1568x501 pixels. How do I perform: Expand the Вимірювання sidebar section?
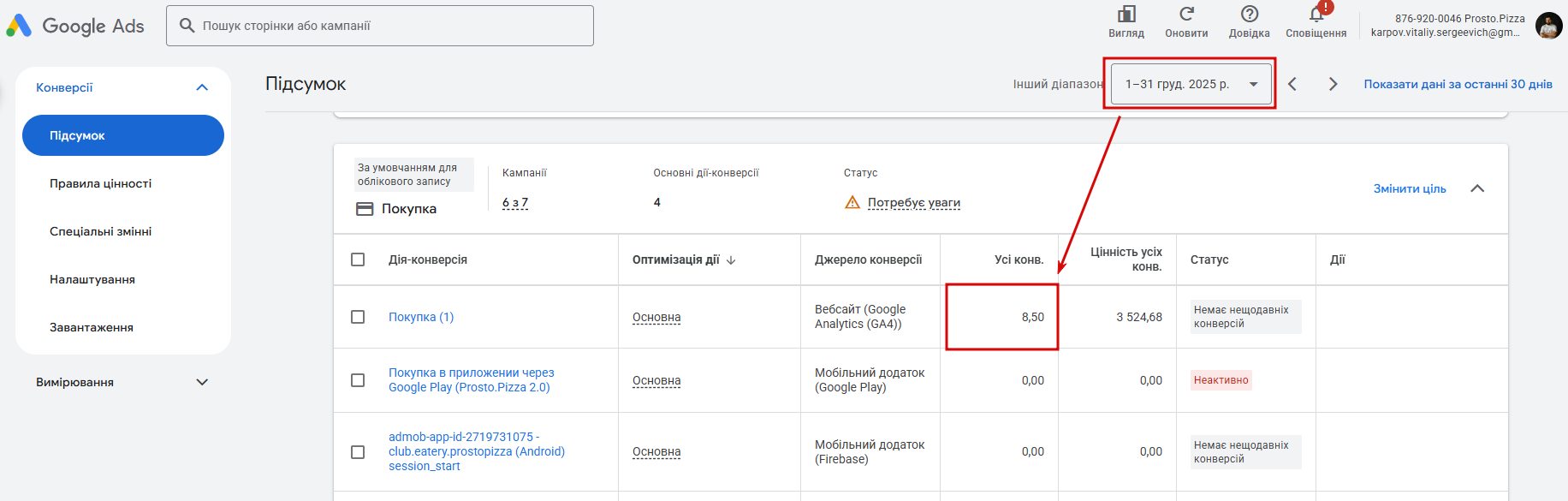[x=202, y=382]
